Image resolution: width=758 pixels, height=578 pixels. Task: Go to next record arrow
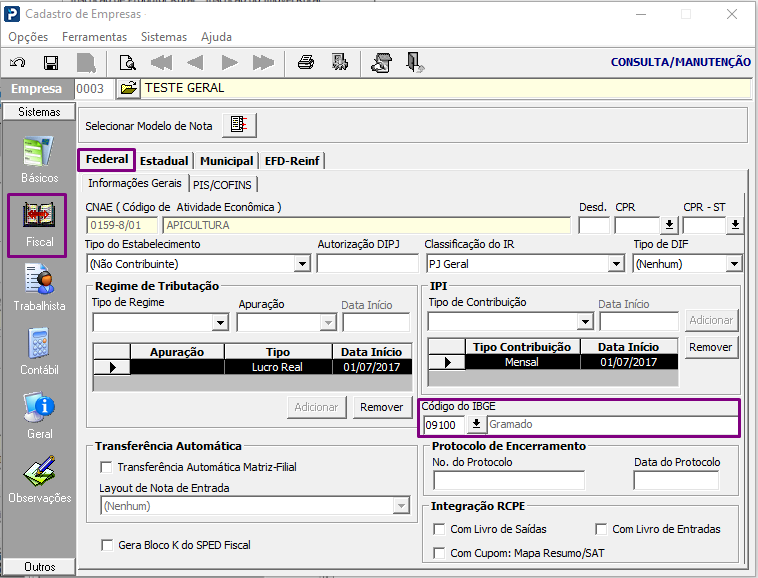tap(229, 63)
